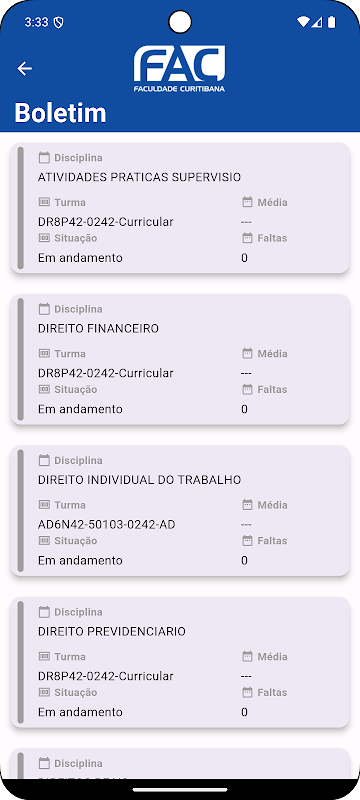Tap calendar icon beside Disciplina in Atividades Praticas card
Screen dimensions: 360x800
[x=44, y=158]
